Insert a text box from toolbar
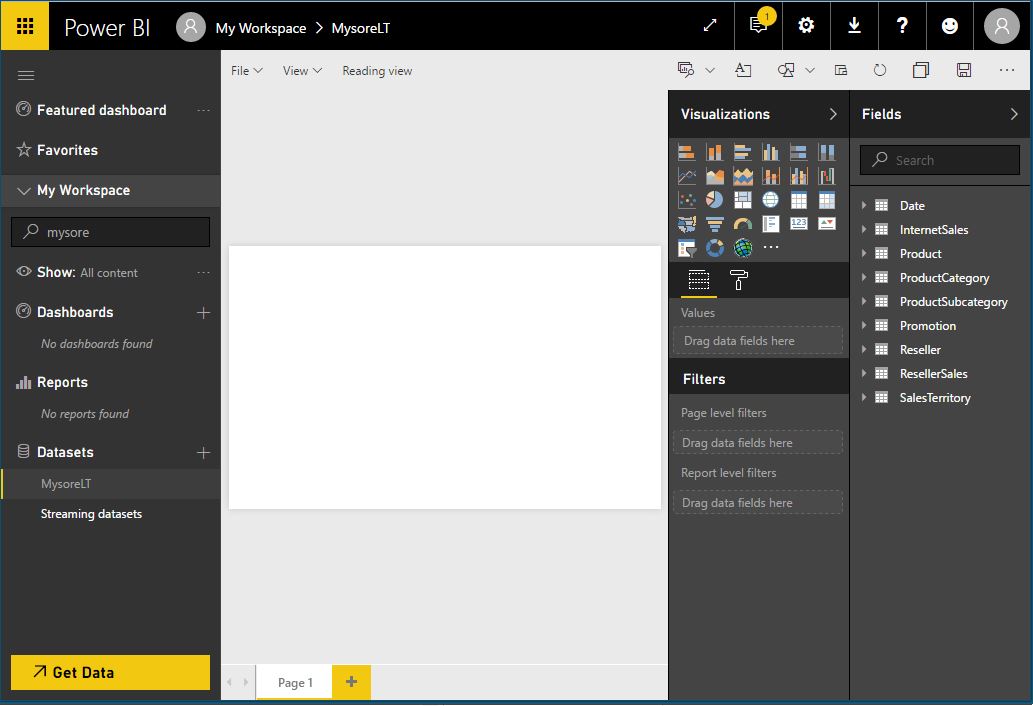The image size is (1033, 706). pyautogui.click(x=743, y=70)
